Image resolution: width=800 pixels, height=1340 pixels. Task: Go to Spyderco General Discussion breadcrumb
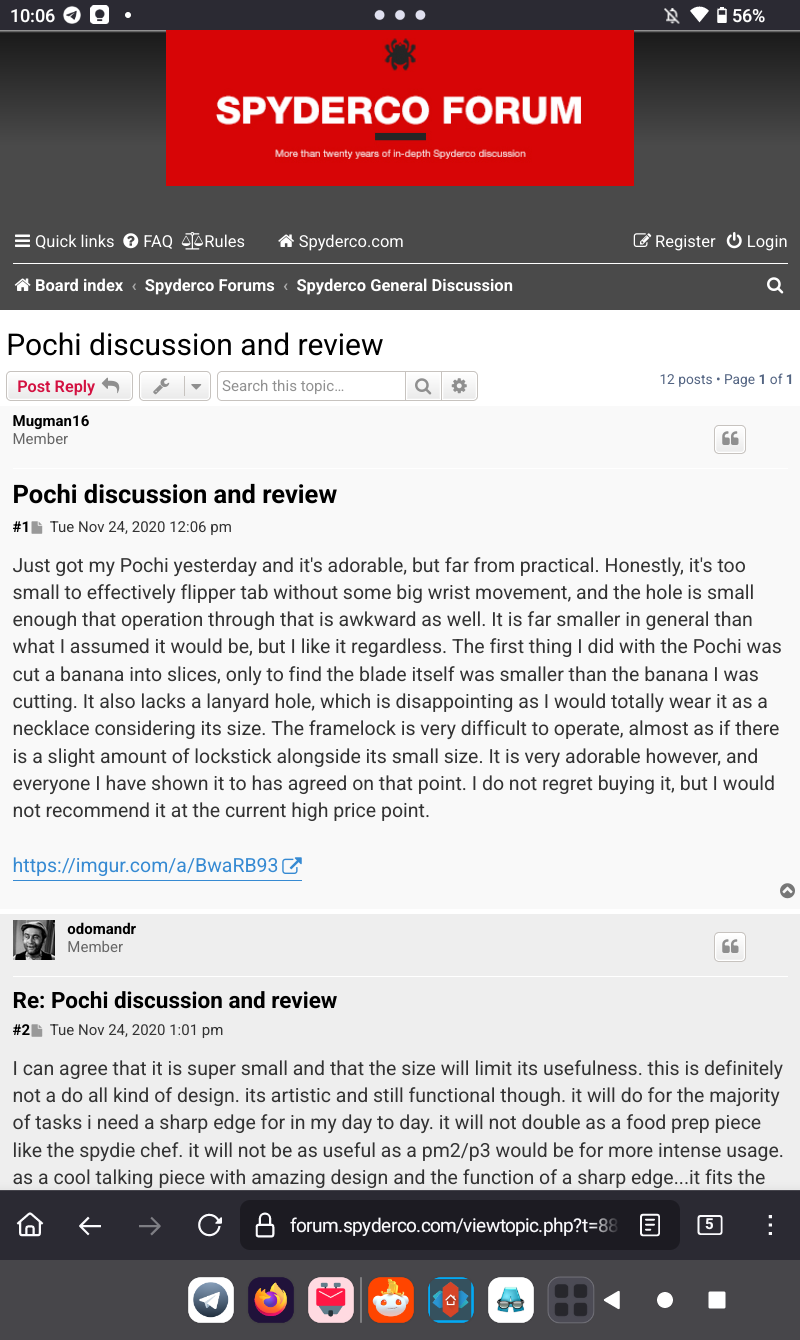tap(404, 286)
